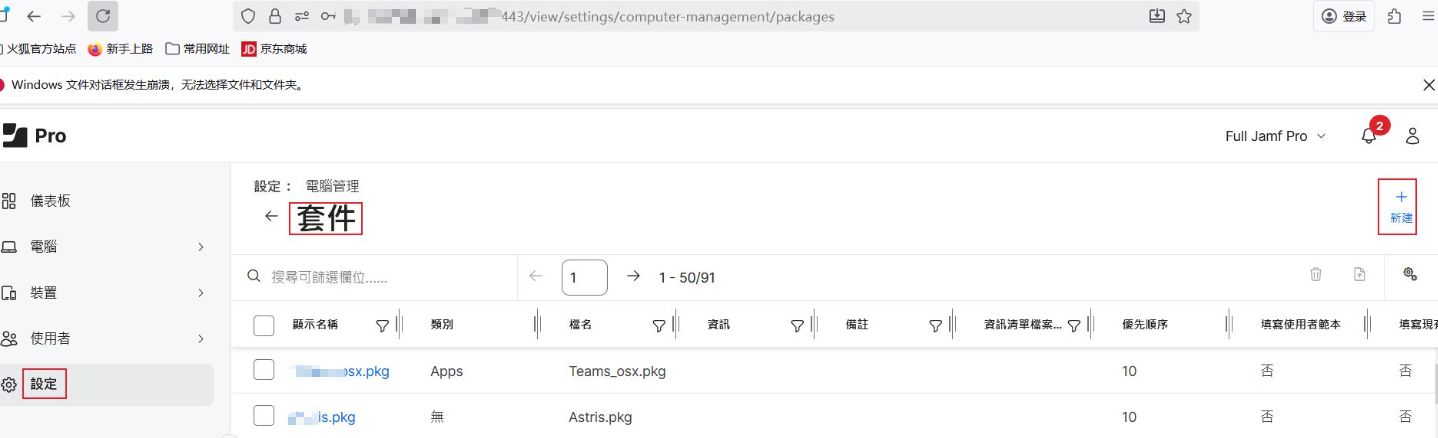Viewport: 1438px width, 438px height.
Task: Toggle the select-all checkbox in table header
Action: point(264,325)
